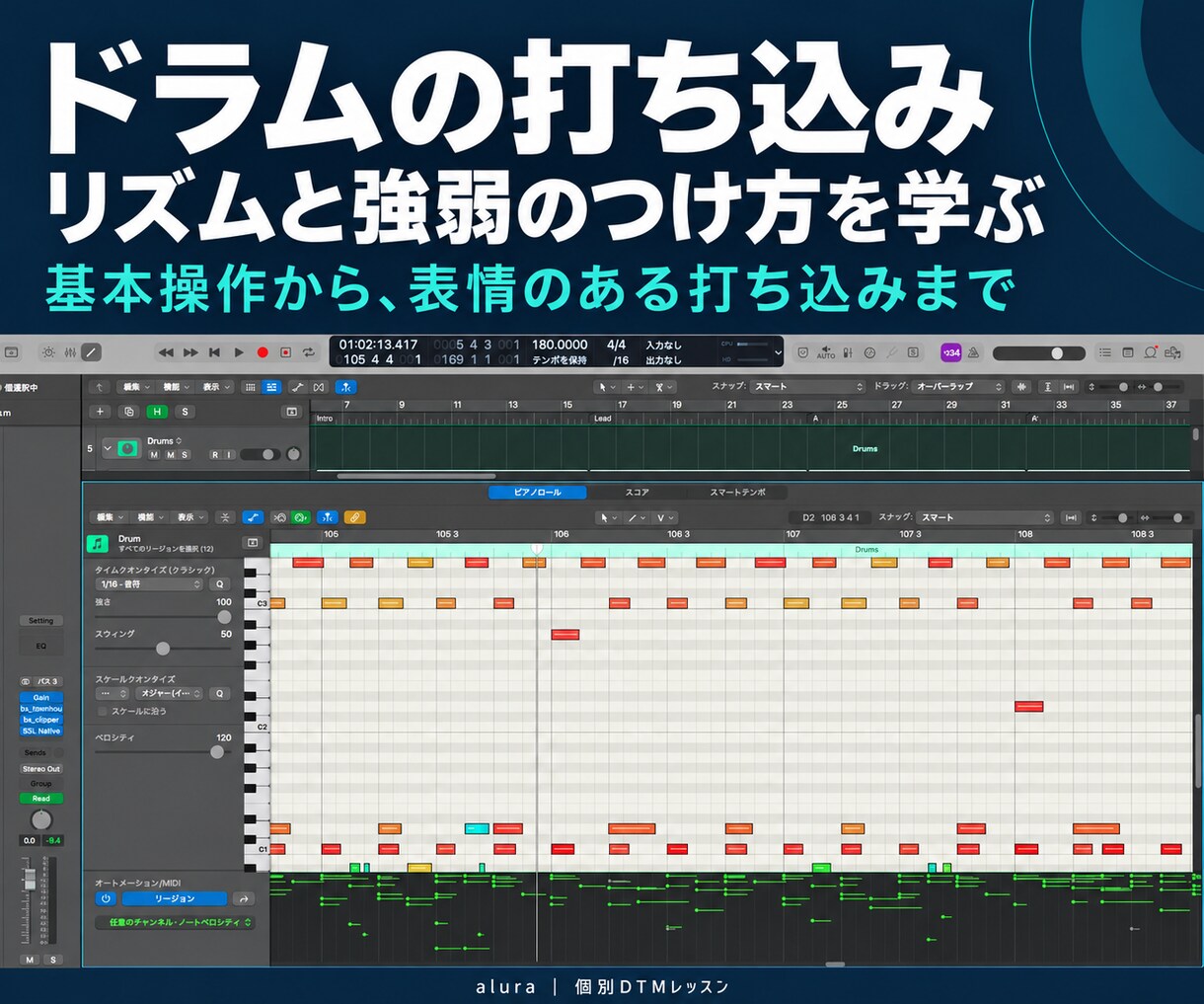The image size is (1204, 1004).
Task: Click the Rewind transport button
Action: coord(166,352)
